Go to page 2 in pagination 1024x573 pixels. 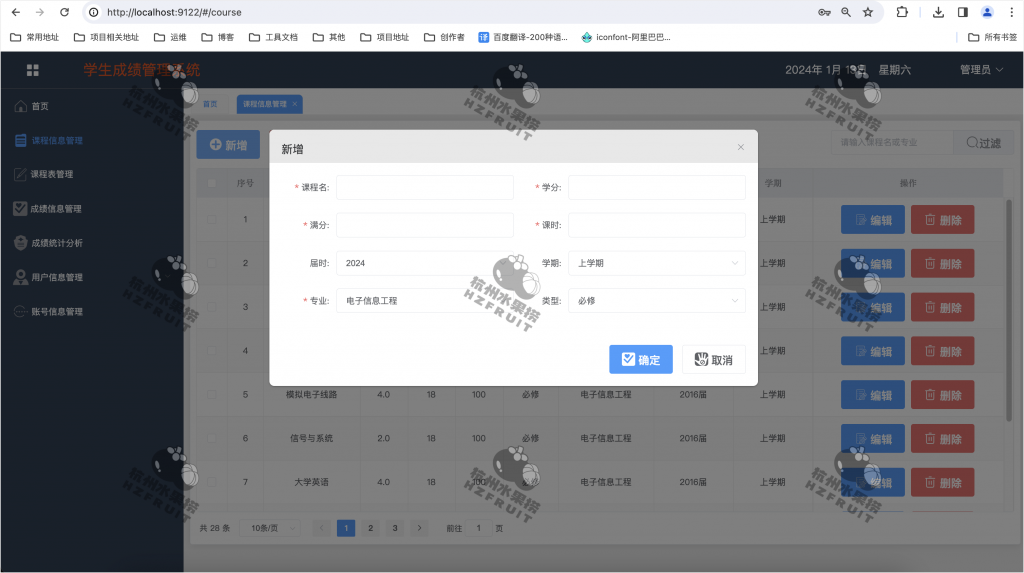click(x=370, y=528)
